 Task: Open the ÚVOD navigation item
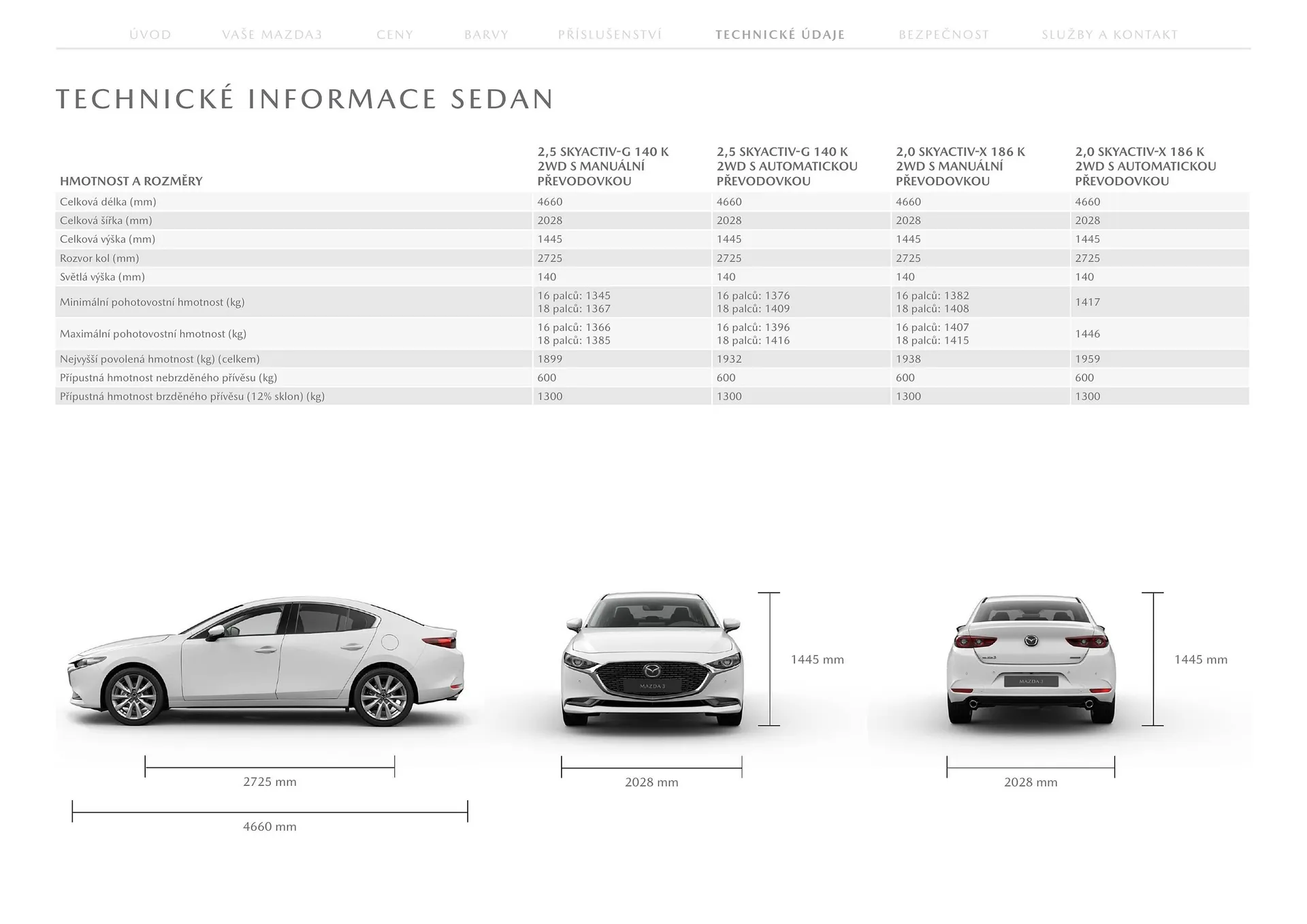click(x=149, y=34)
